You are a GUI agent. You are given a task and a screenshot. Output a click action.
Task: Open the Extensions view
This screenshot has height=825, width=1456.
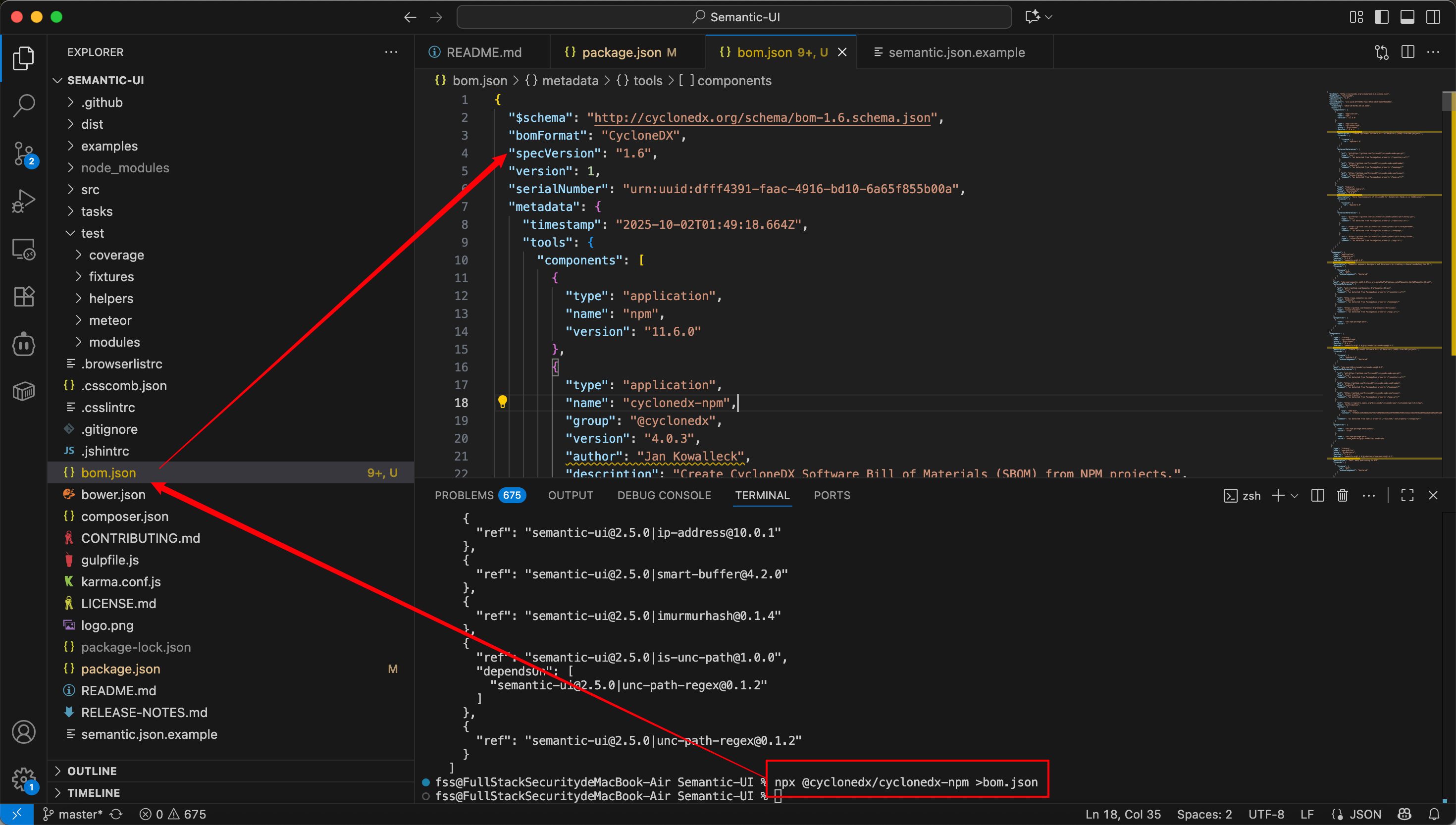click(x=23, y=296)
